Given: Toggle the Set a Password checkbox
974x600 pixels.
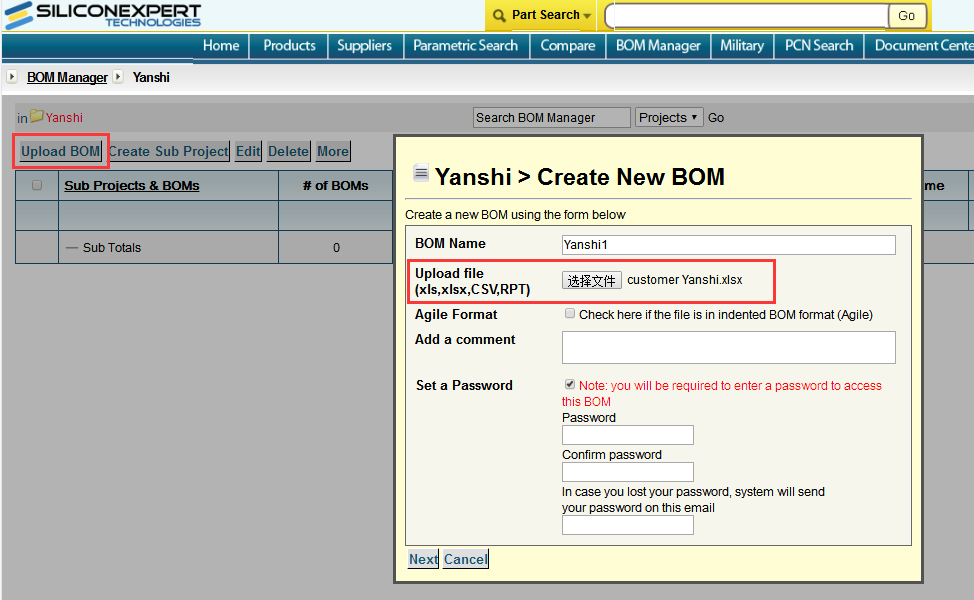Looking at the screenshot, I should 570,384.
